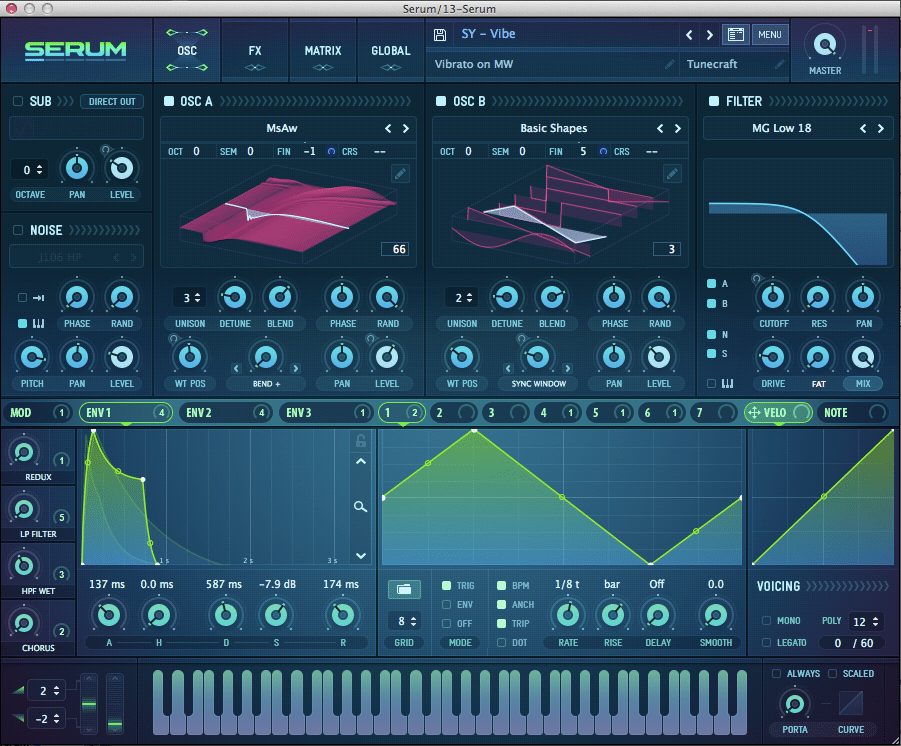Click the filter DRIVE knob
This screenshot has width=901, height=746.
pyautogui.click(x=773, y=357)
